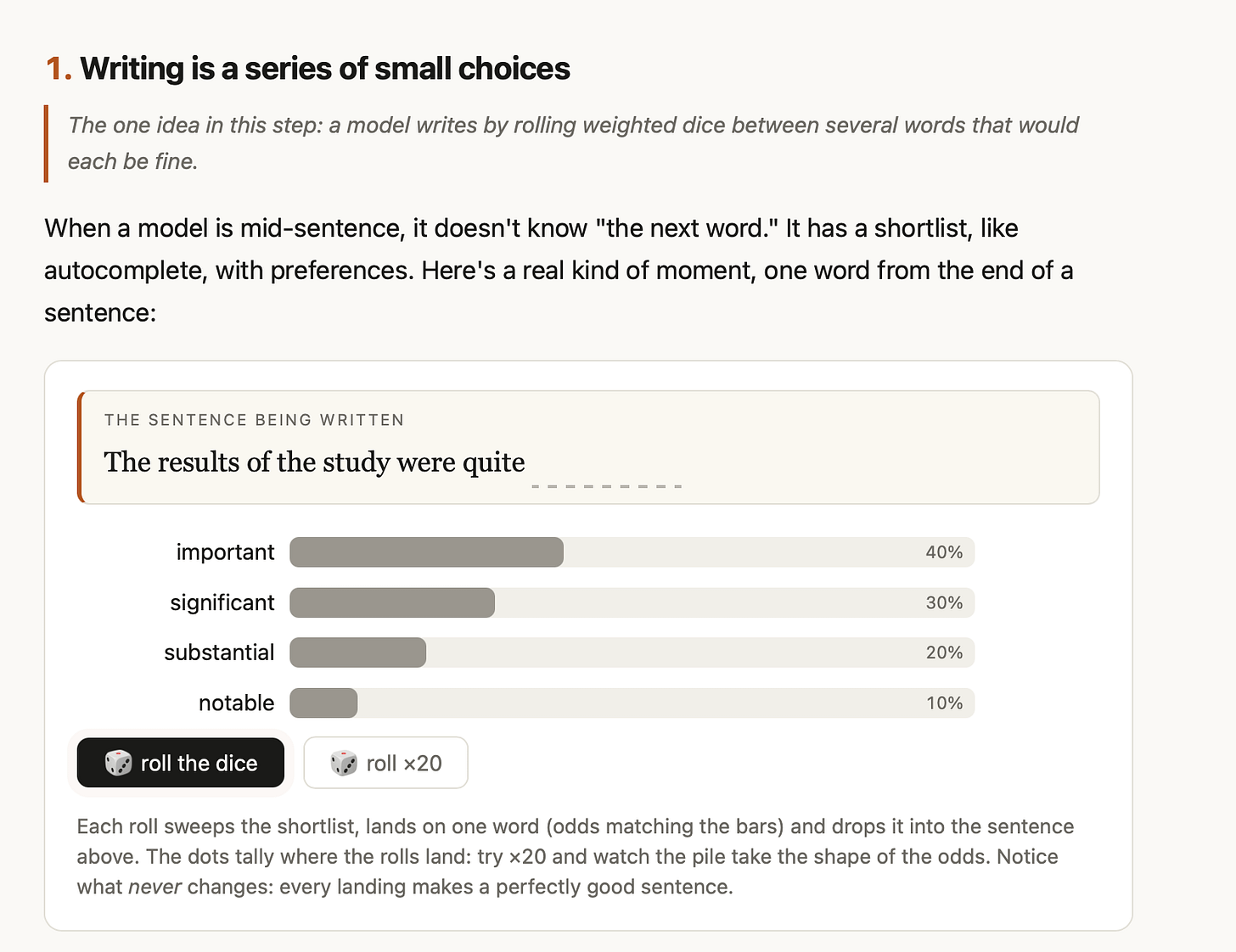Click the roll ×20 button
This screenshot has width=1236, height=952.
pyautogui.click(x=385, y=763)
